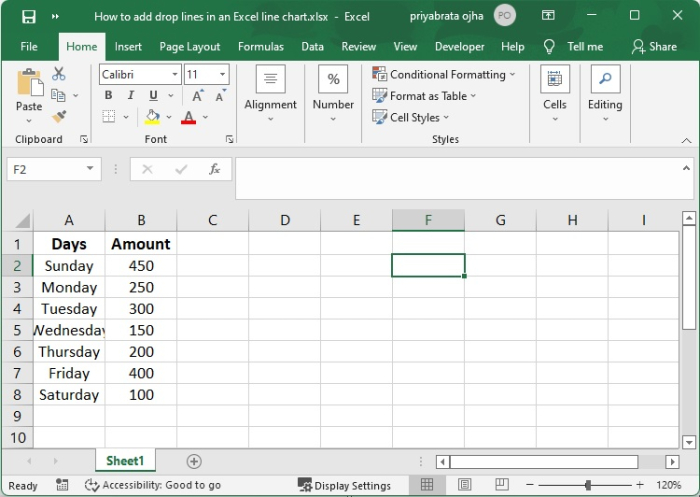
Task: Select cell B2 containing 450
Action: (x=141, y=266)
